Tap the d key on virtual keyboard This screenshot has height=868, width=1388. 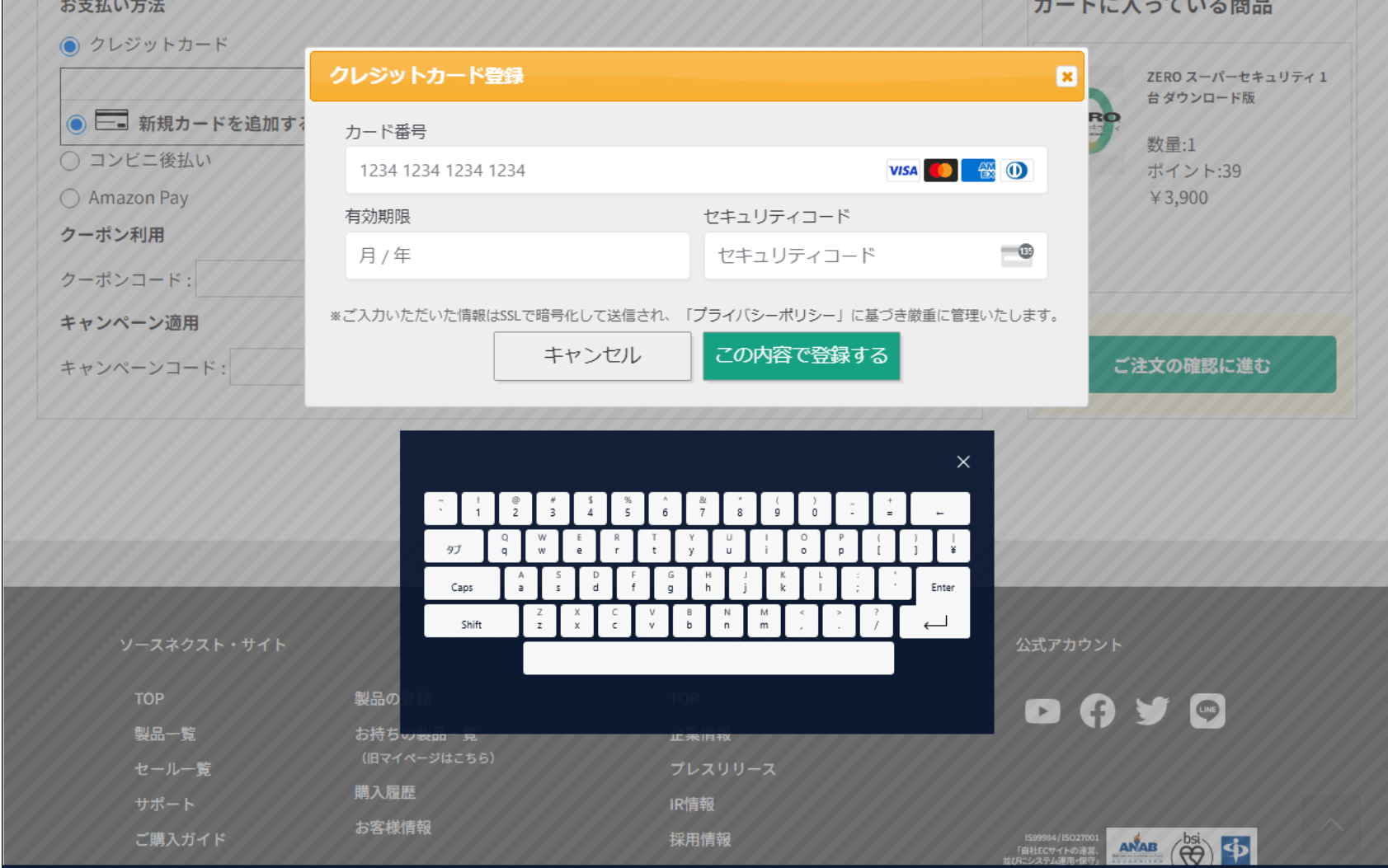tap(595, 584)
